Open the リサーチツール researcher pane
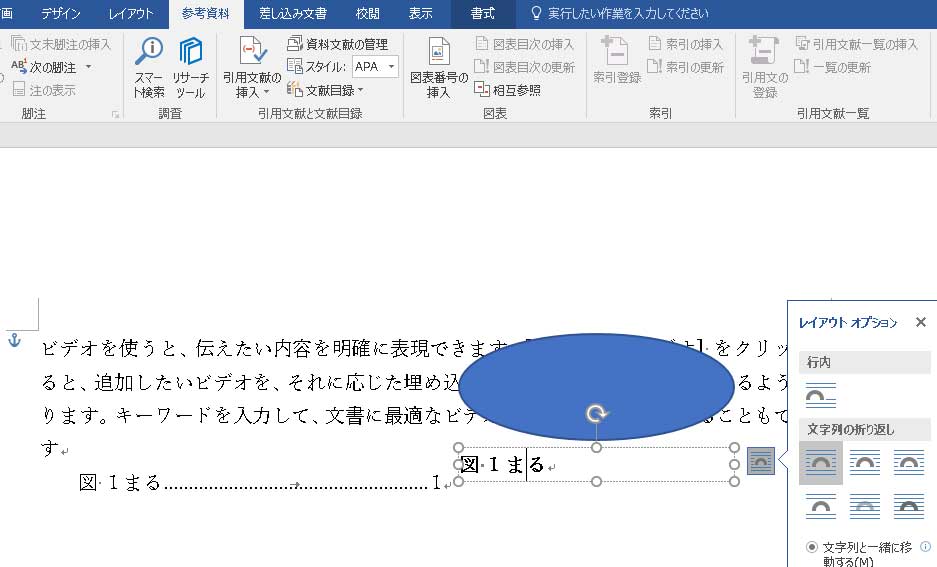Screen dimensions: 937x567 (x=190, y=68)
